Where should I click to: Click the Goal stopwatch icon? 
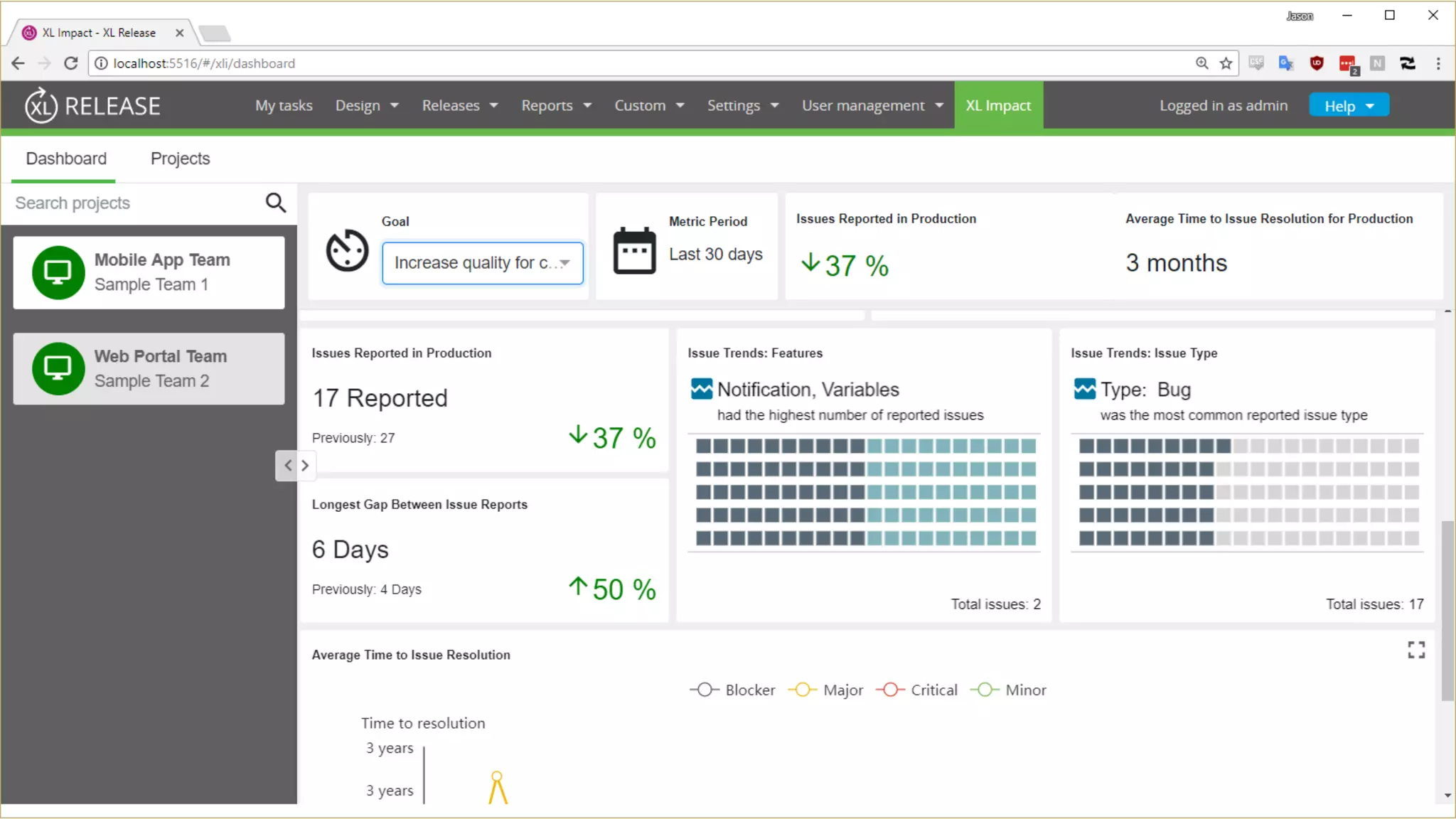347,250
